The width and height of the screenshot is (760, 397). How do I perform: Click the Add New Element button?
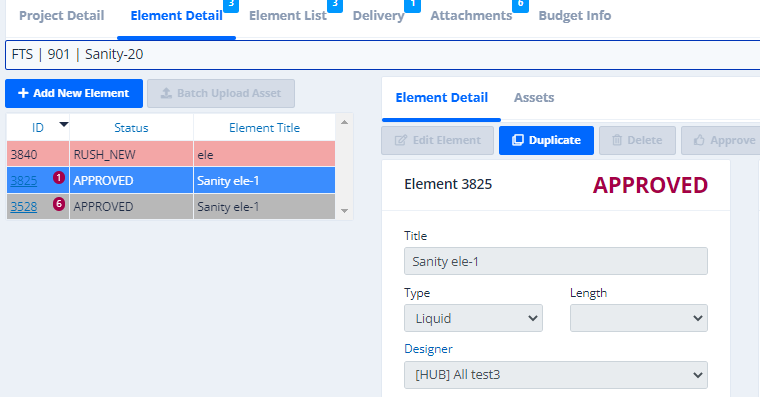pos(74,93)
